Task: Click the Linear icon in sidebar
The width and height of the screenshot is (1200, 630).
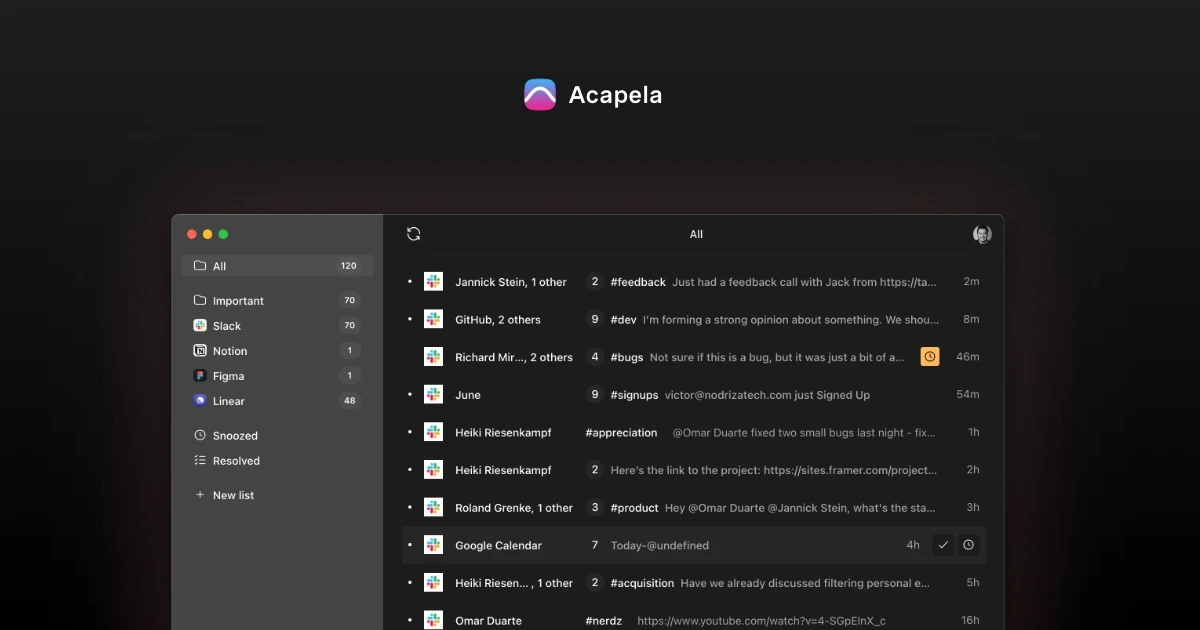Action: [200, 401]
